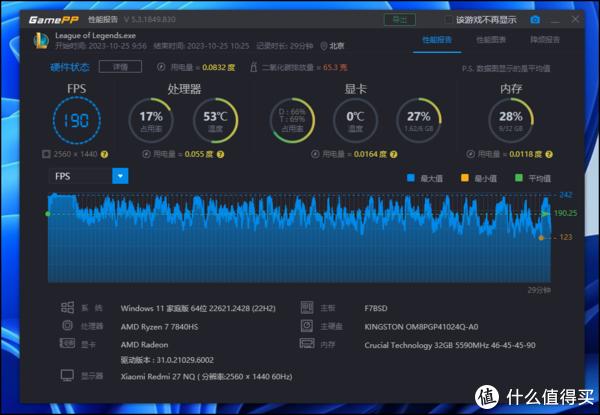Click the League of Legends game icon
Image resolution: width=600 pixels, height=415 pixels.
click(x=41, y=41)
